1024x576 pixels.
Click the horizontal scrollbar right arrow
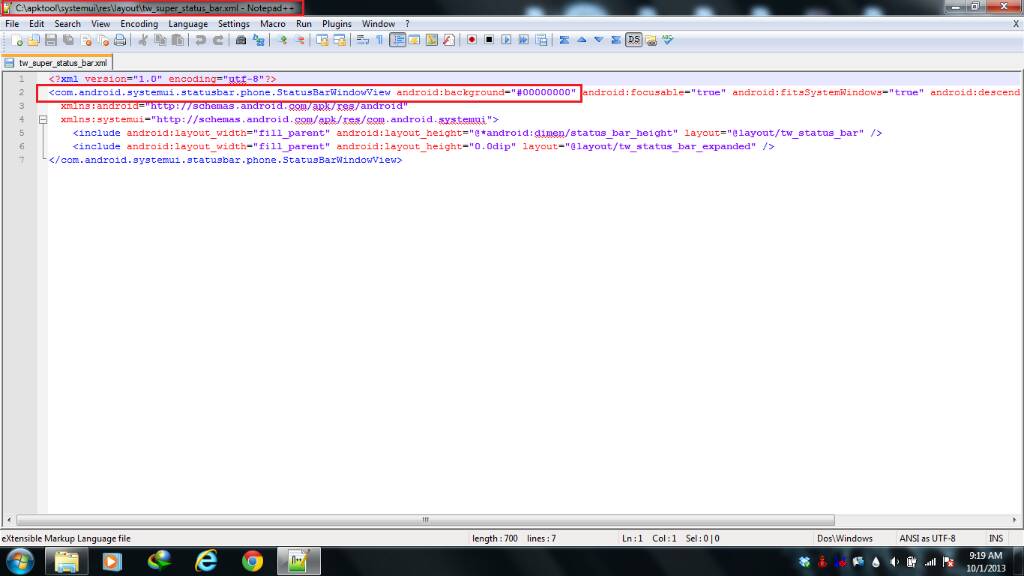(1014, 520)
